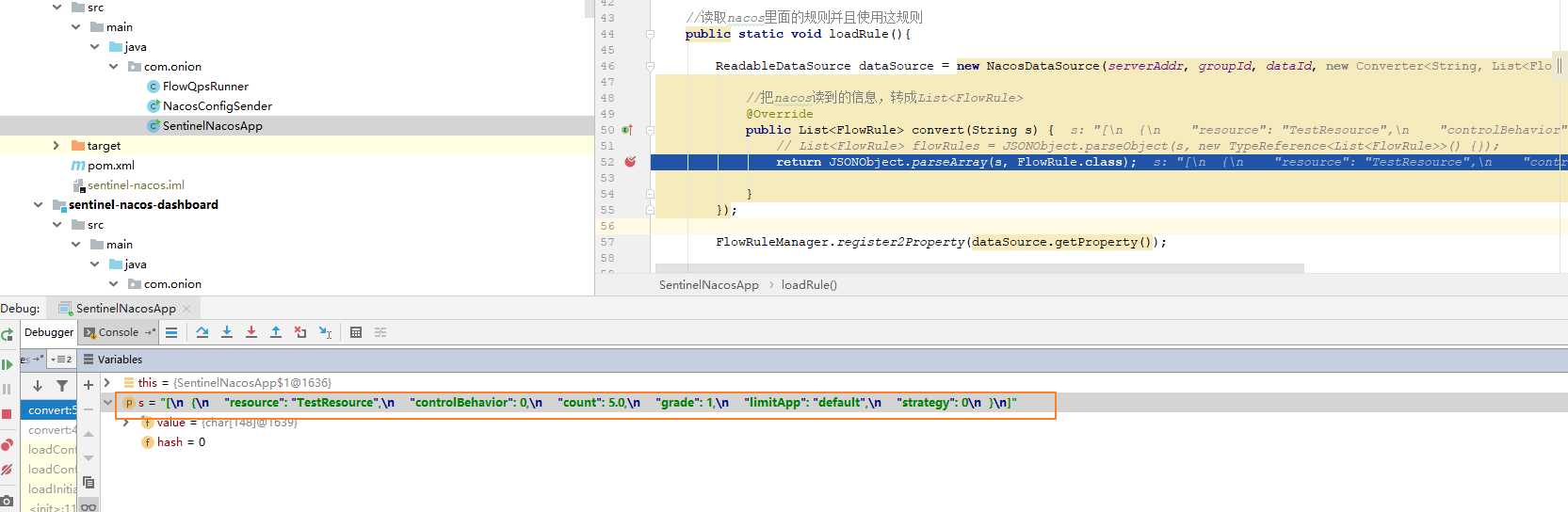Toggle the breakpoint at line 52
The width and height of the screenshot is (1568, 512).
[x=630, y=162]
